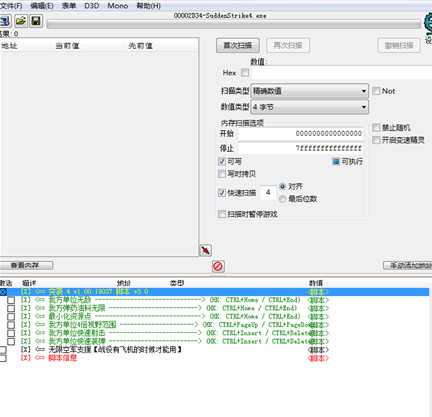This screenshot has width=432, height=417.
Task: Open the D3D menu
Action: point(92,6)
